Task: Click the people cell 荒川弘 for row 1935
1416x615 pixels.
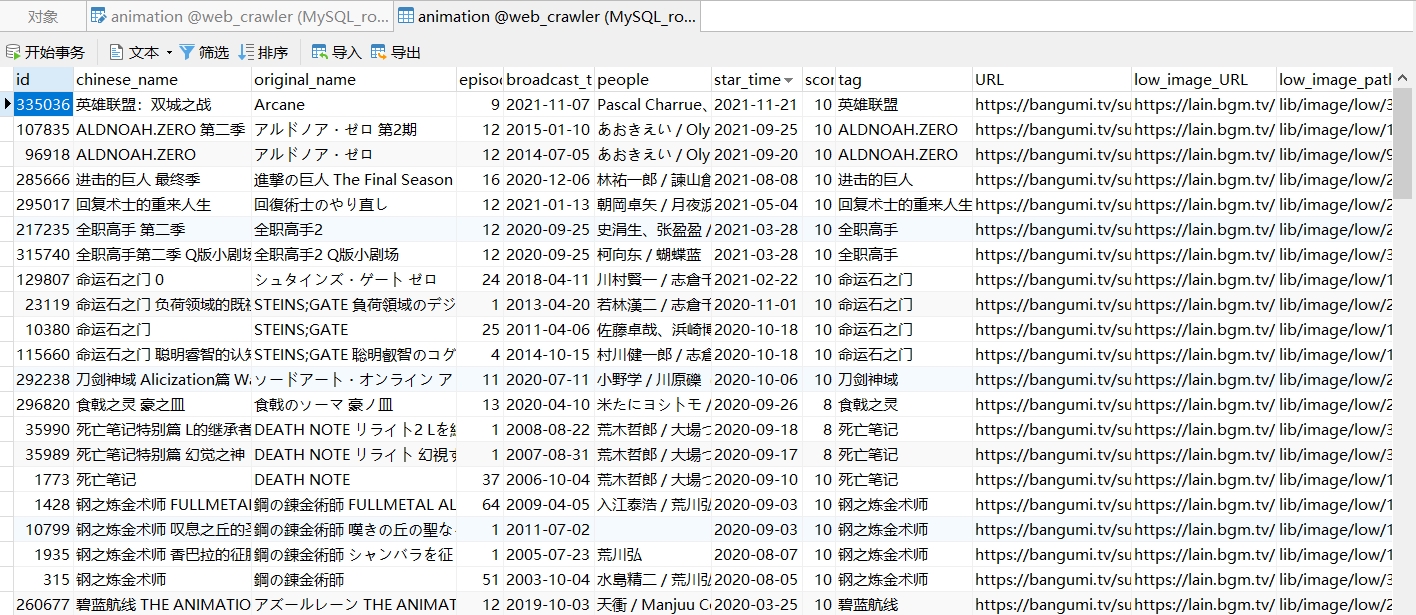Action: point(653,554)
